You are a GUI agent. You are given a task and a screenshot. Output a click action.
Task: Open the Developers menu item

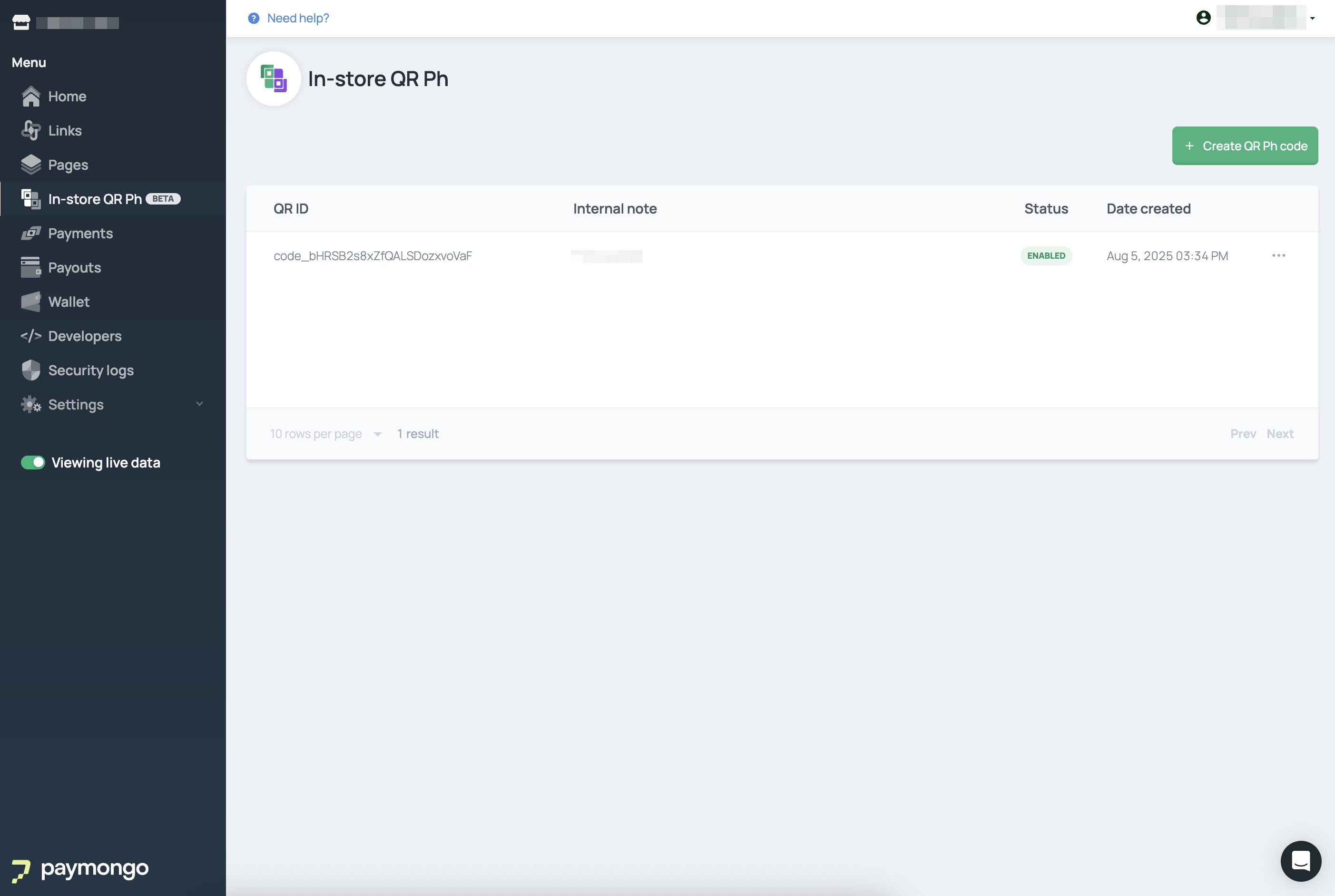point(113,336)
